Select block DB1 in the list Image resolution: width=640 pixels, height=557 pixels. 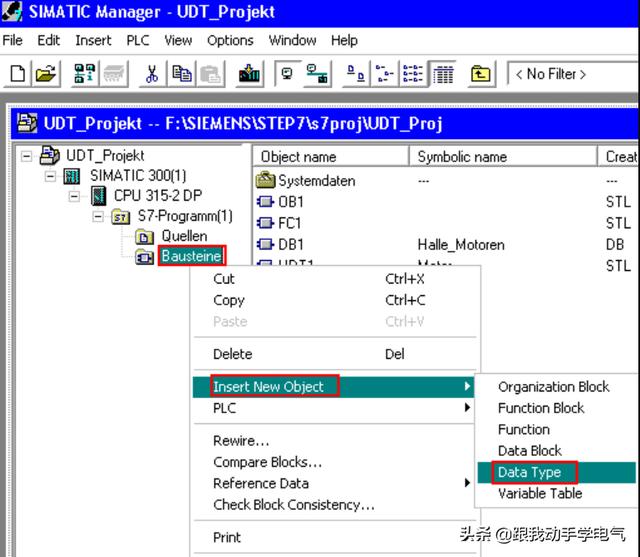tap(291, 244)
